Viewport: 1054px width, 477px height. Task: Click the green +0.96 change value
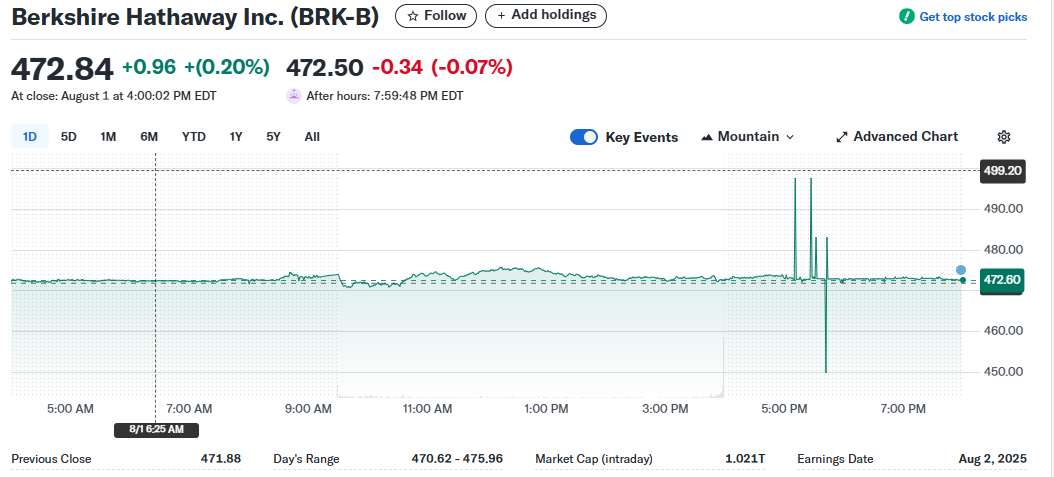tap(149, 67)
